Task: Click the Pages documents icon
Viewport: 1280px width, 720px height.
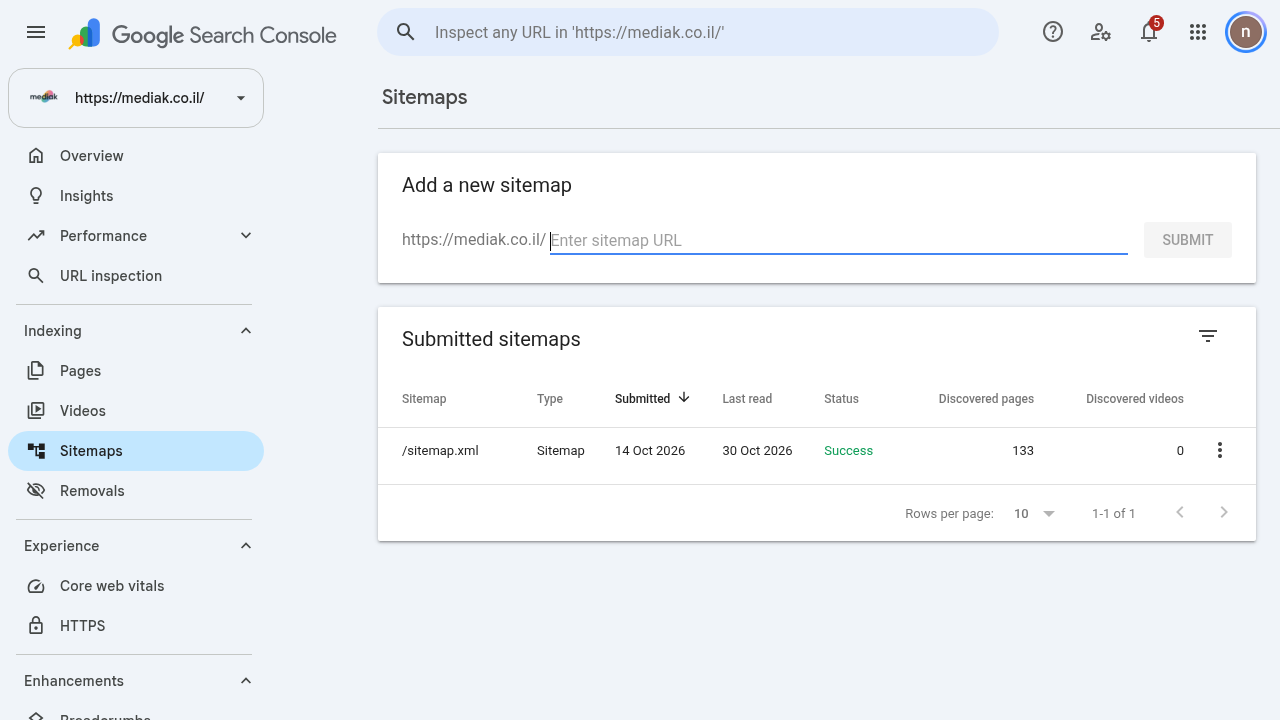Action: [x=36, y=371]
